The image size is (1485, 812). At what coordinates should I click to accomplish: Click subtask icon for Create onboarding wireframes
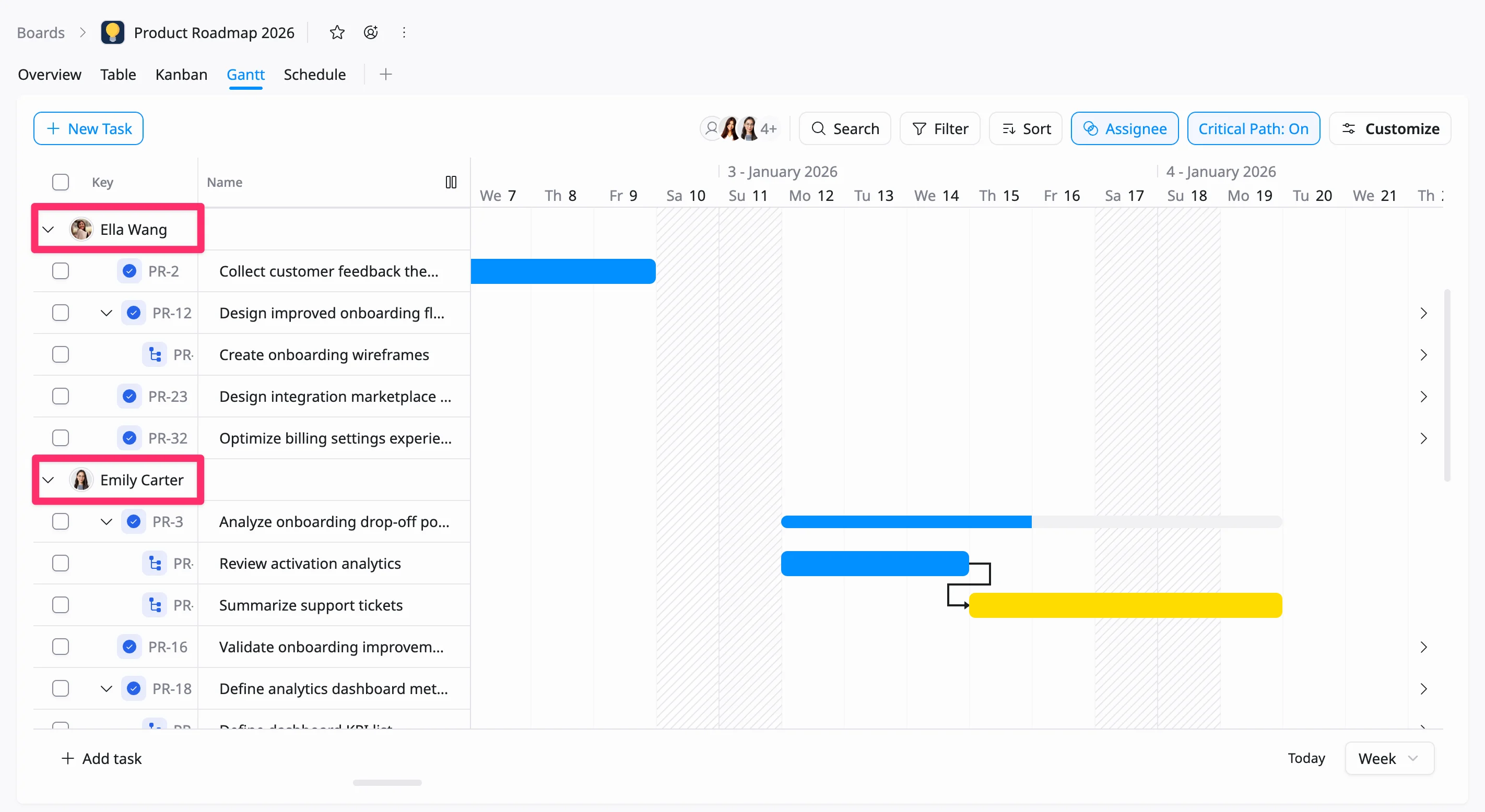[155, 354]
